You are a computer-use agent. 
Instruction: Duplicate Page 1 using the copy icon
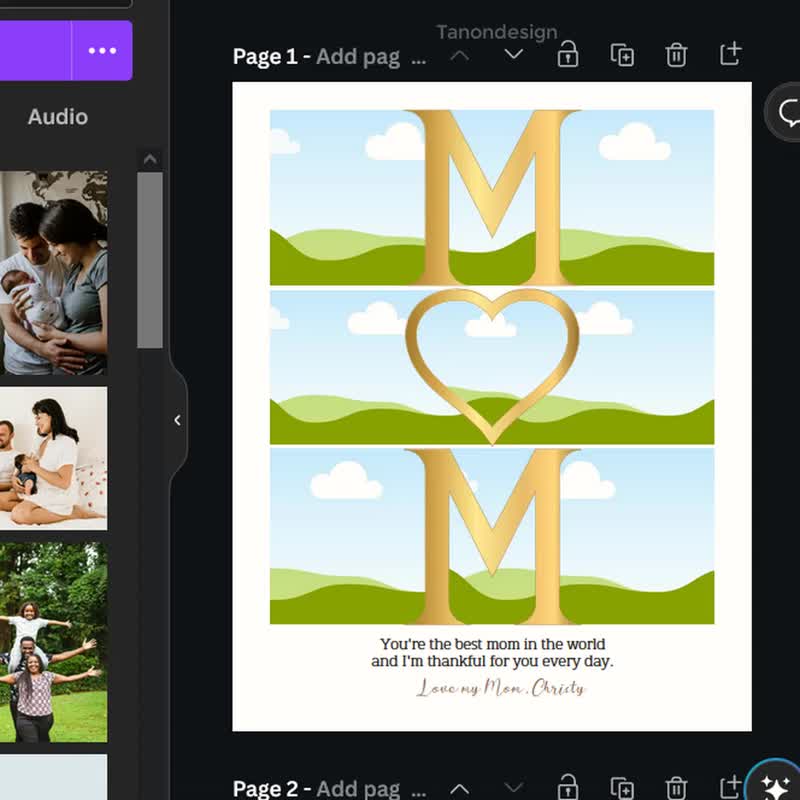pyautogui.click(x=622, y=55)
